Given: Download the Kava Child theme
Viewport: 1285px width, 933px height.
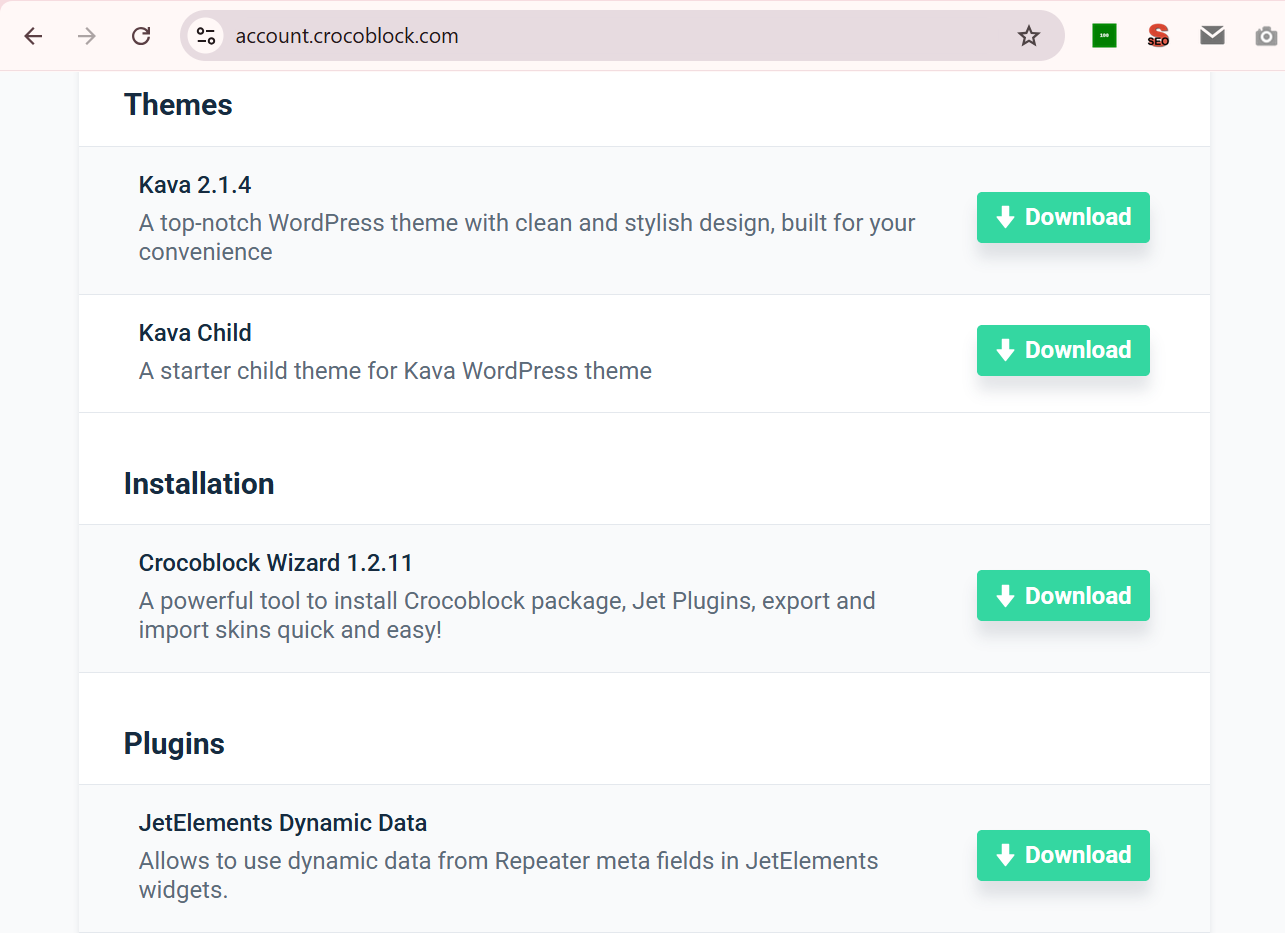Looking at the screenshot, I should 1063,350.
